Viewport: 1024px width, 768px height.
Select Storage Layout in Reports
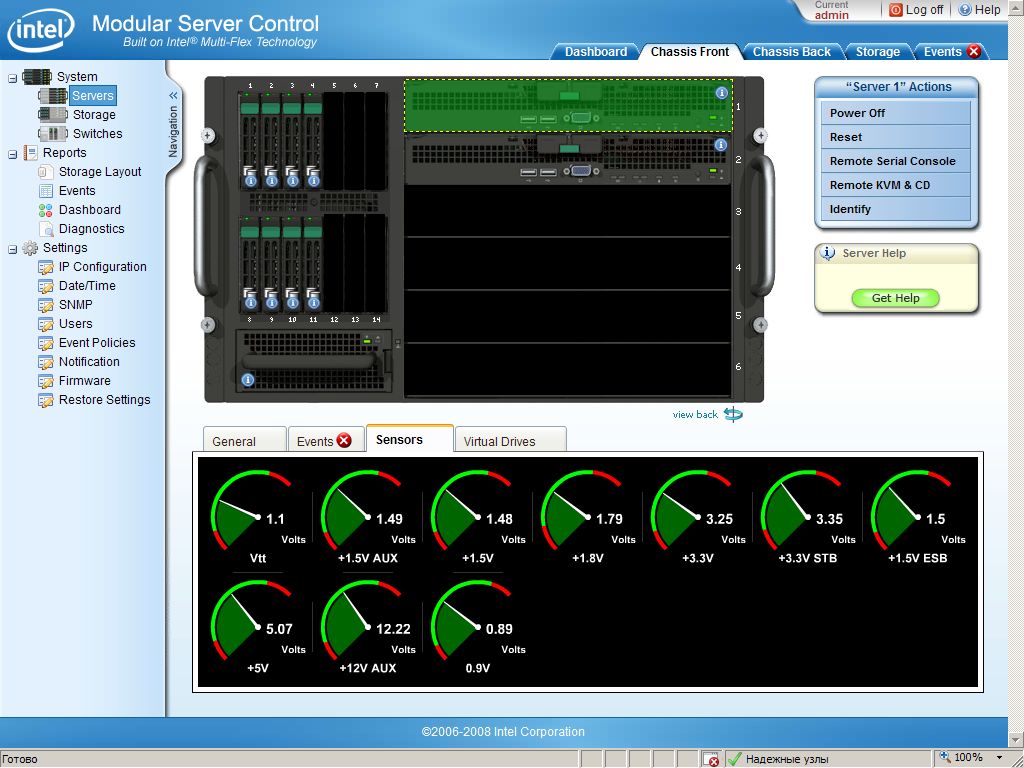click(x=99, y=172)
